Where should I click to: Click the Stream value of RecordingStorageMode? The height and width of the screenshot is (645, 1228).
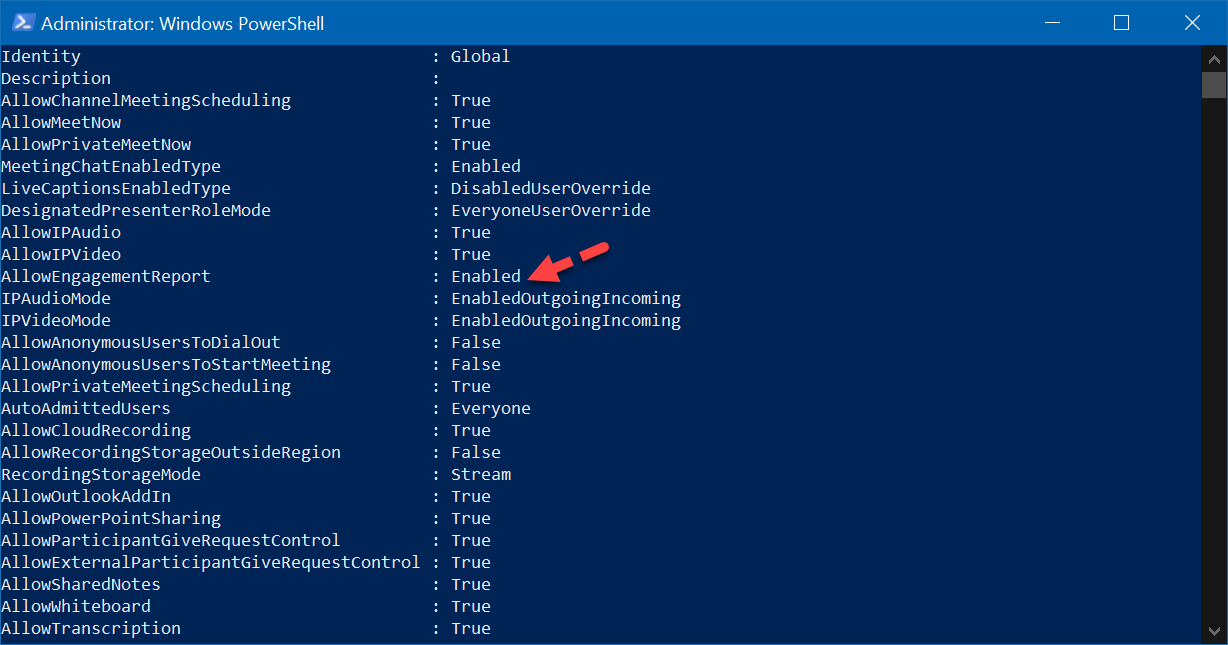point(481,474)
